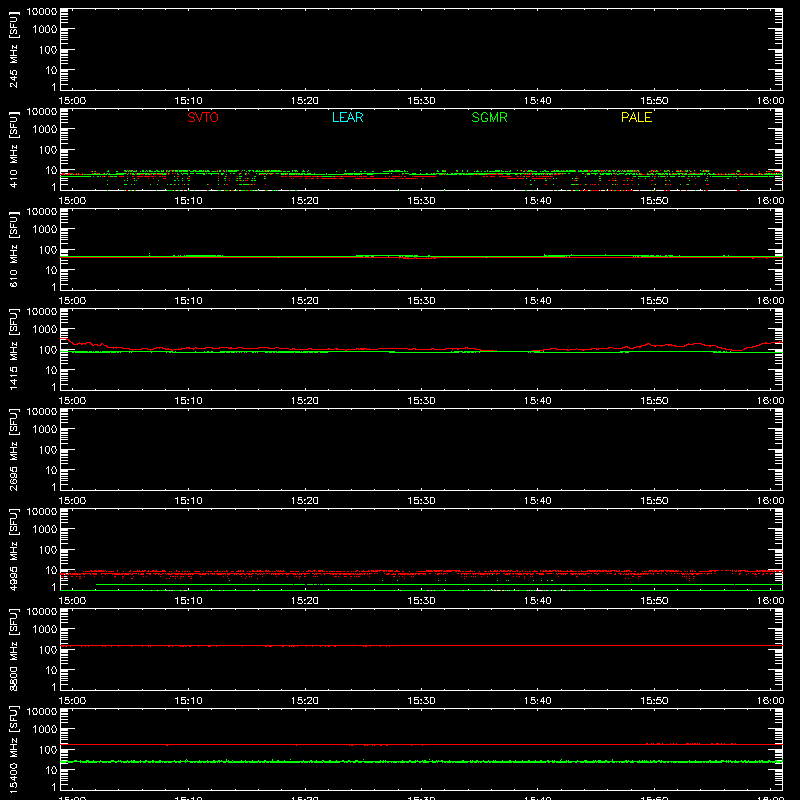Click the red SVTO station label
The image size is (800, 800).
tap(203, 117)
